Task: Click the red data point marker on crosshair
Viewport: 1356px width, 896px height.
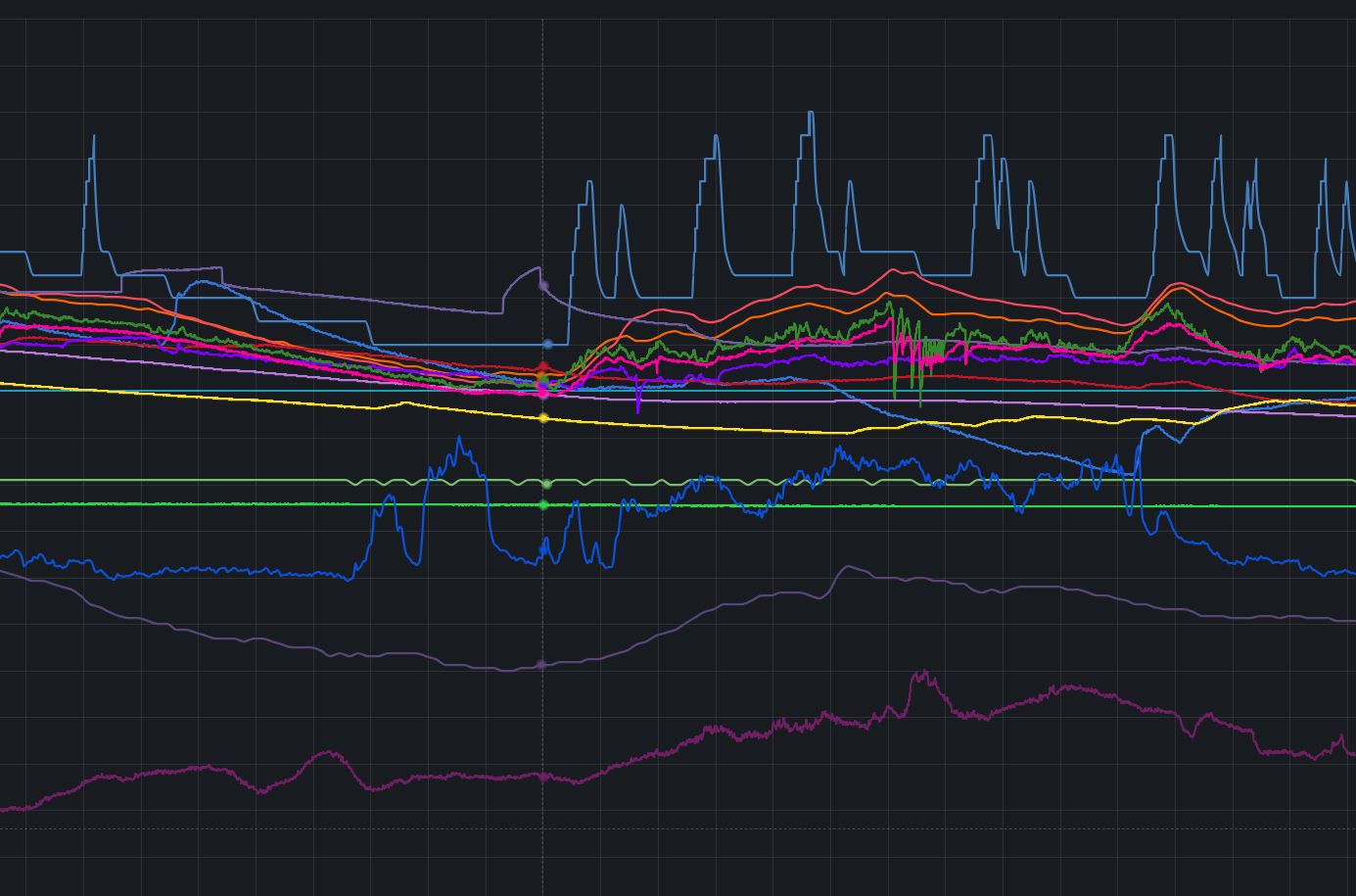Action: (543, 367)
